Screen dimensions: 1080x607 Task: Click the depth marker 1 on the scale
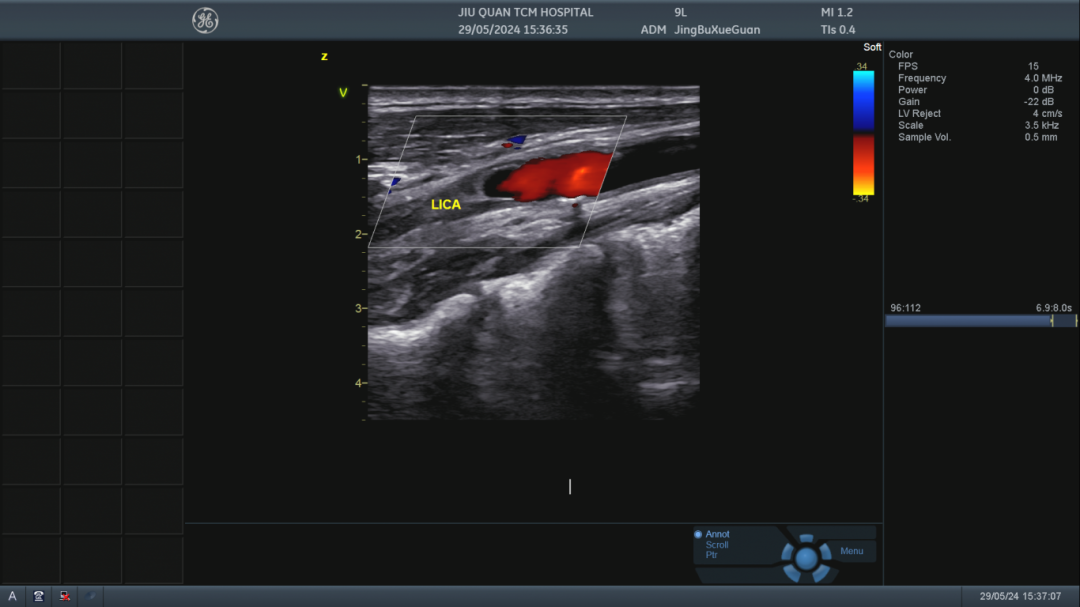click(358, 159)
